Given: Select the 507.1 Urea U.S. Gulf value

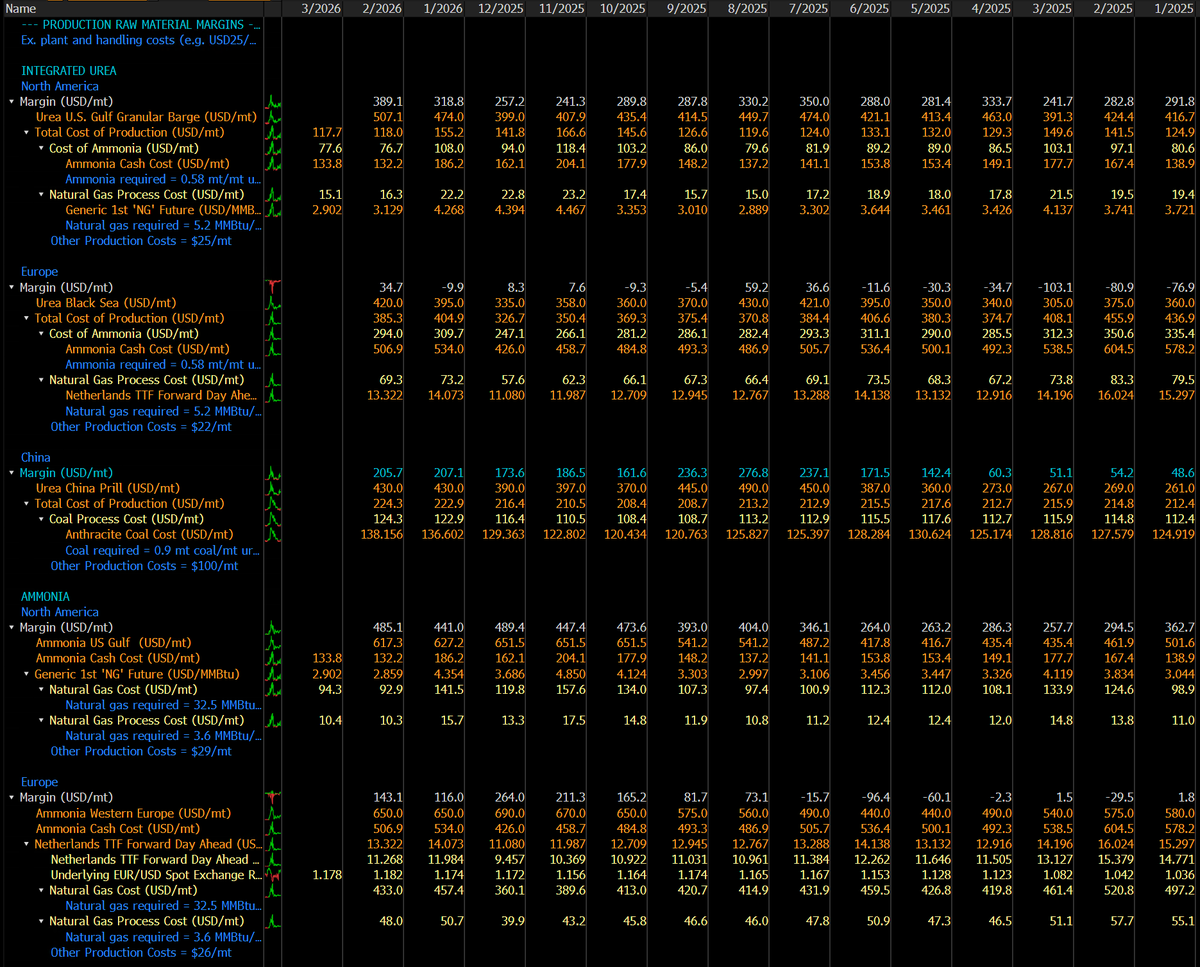Looking at the screenshot, I should (x=387, y=117).
